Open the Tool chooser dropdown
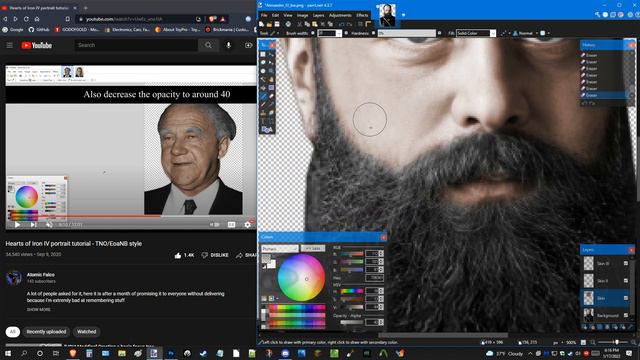Image resolution: width=640 pixels, height=360 pixels. (x=275, y=33)
